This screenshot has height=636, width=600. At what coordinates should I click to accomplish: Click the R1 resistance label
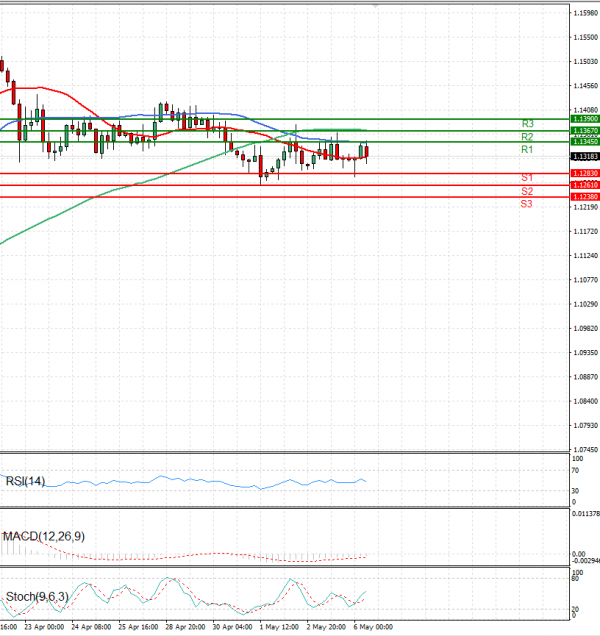pos(527,150)
